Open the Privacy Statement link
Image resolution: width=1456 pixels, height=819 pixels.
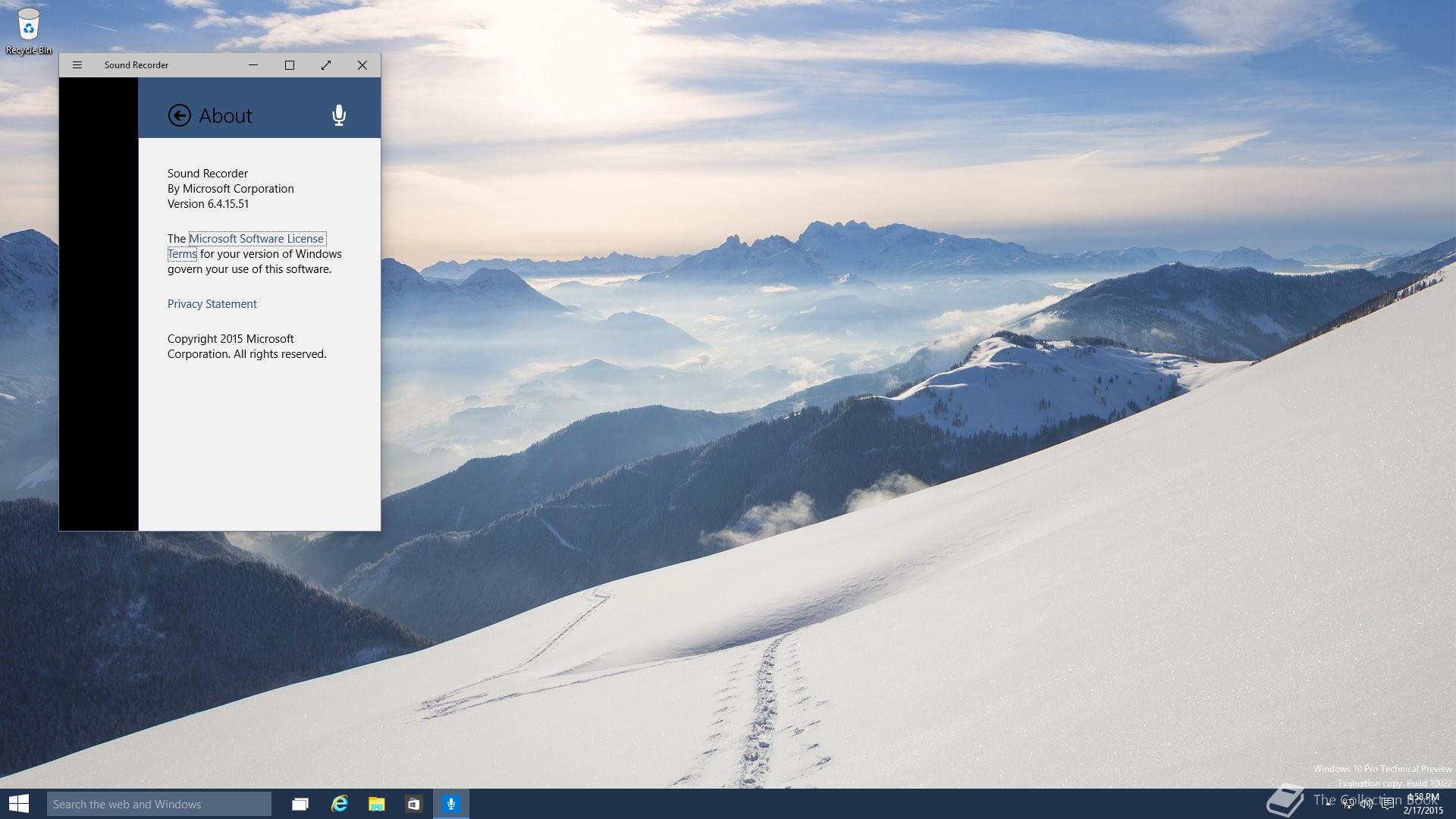[212, 304]
